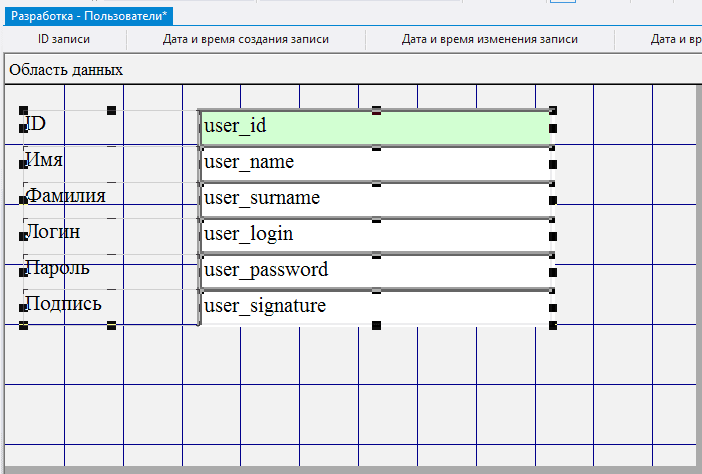The width and height of the screenshot is (702, 474).
Task: Select the user_login field
Action: click(375, 235)
